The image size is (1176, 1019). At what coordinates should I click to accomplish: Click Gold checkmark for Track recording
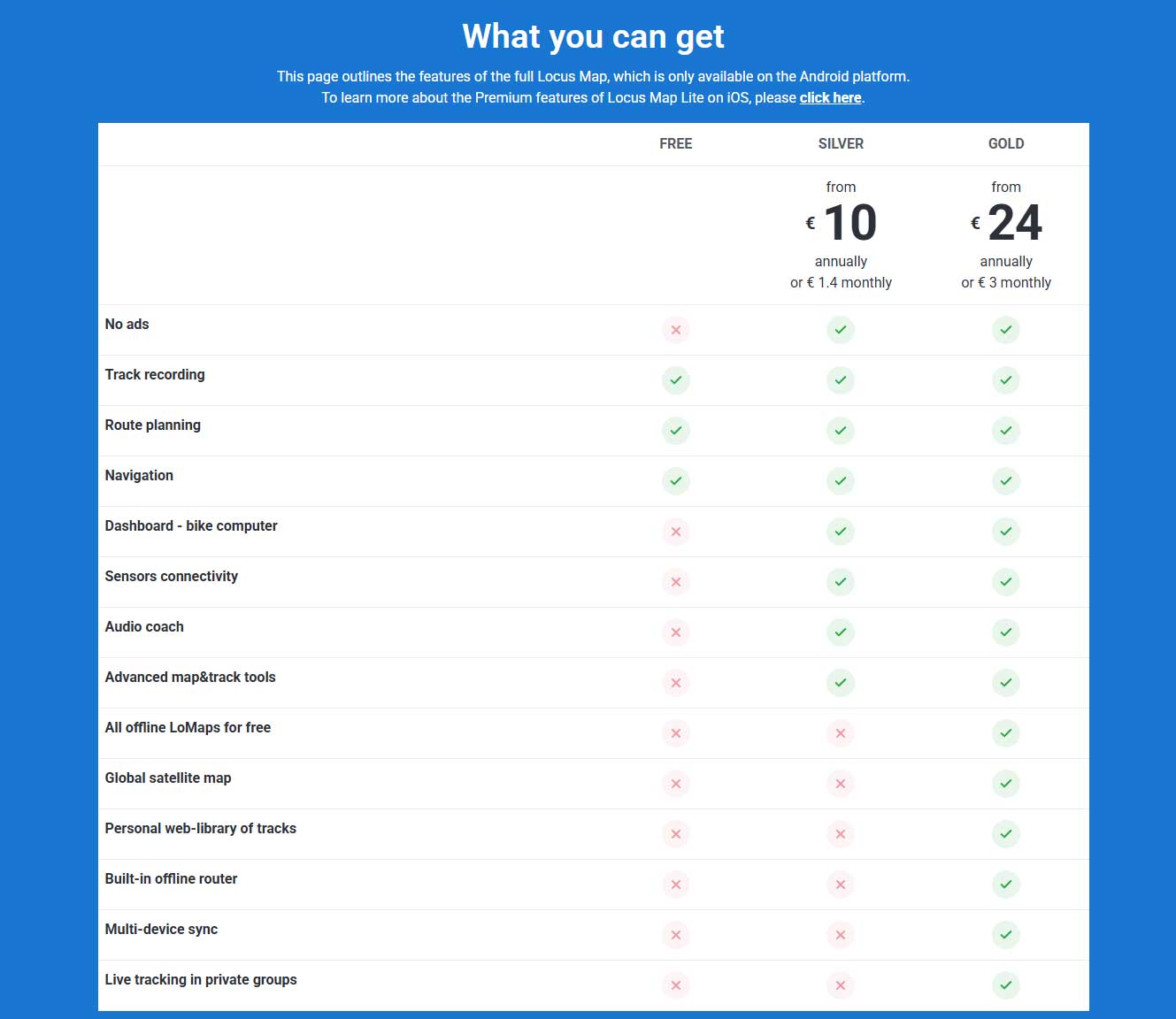(x=1006, y=380)
